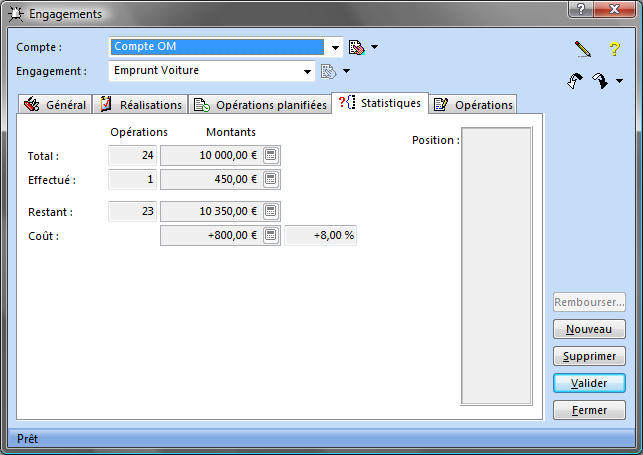Screen dimensions: 643x455
Task: Open the Opérations planifiées tab
Action: [x=260, y=105]
